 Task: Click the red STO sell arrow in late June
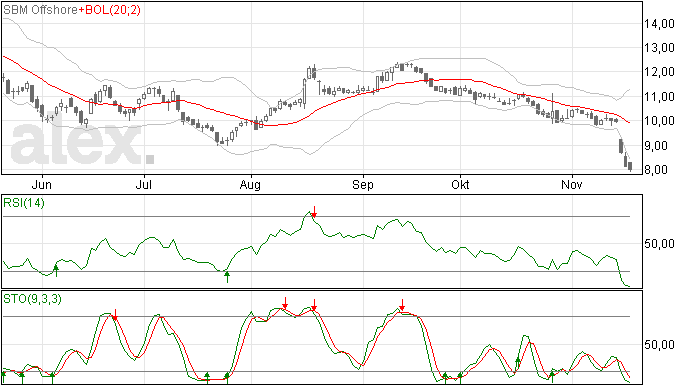point(115,314)
